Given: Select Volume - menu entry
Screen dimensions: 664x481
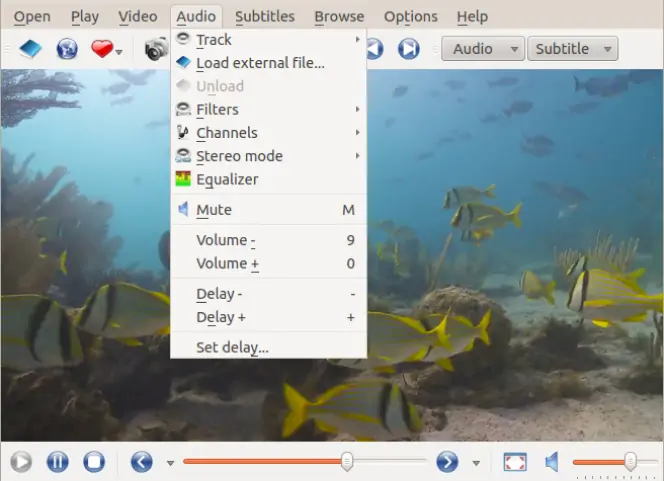Looking at the screenshot, I should click(268, 240).
